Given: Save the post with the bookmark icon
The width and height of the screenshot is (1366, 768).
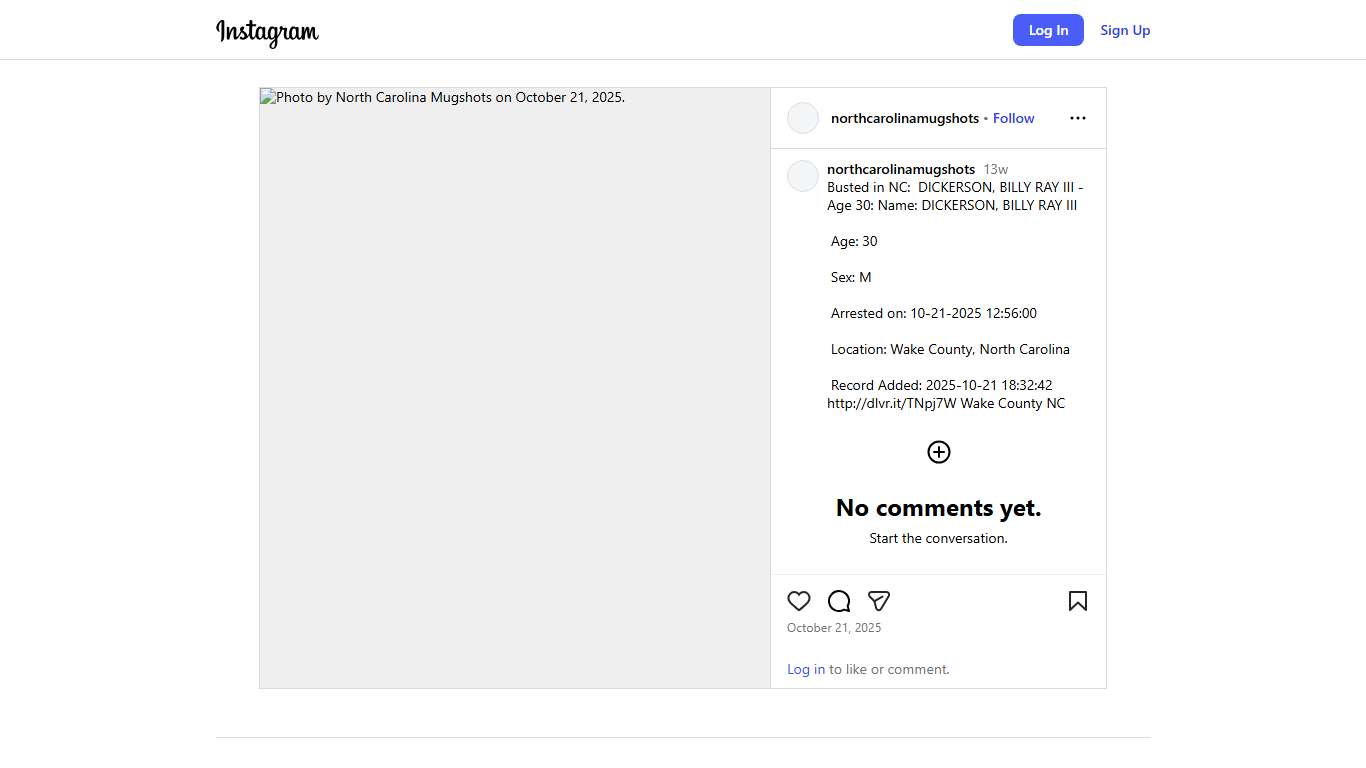Looking at the screenshot, I should point(1077,601).
